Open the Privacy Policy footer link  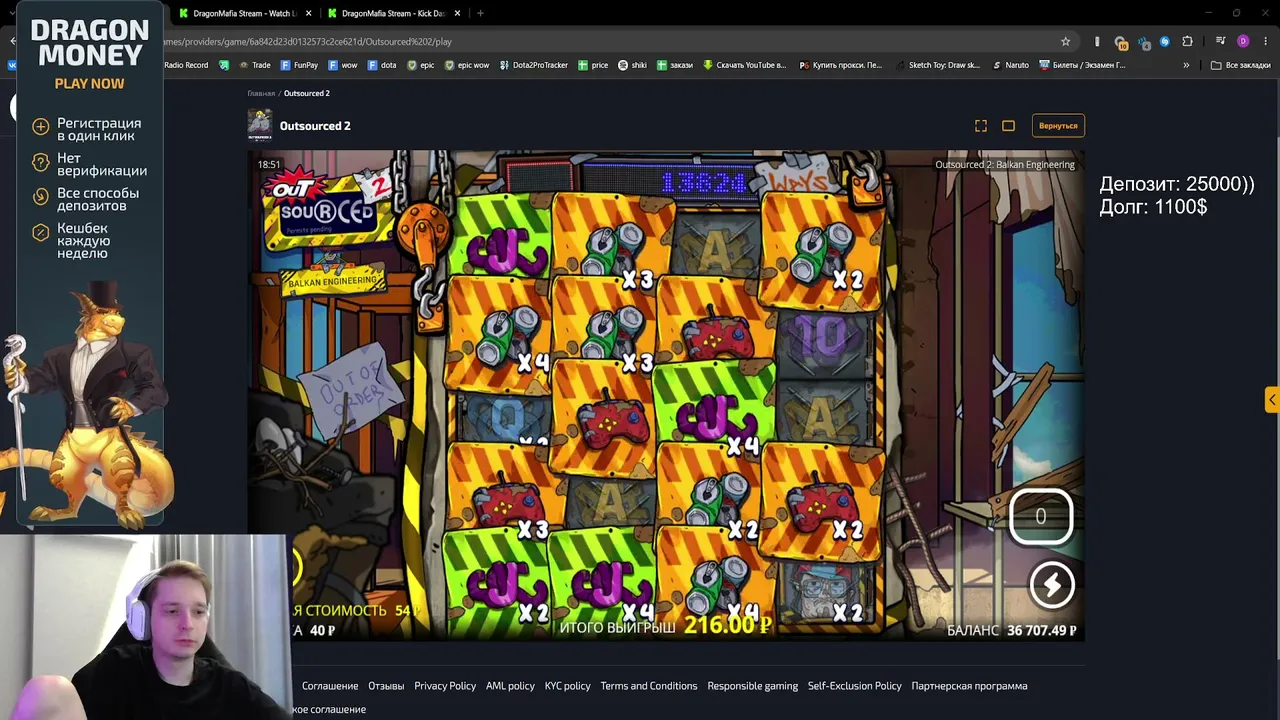point(445,686)
